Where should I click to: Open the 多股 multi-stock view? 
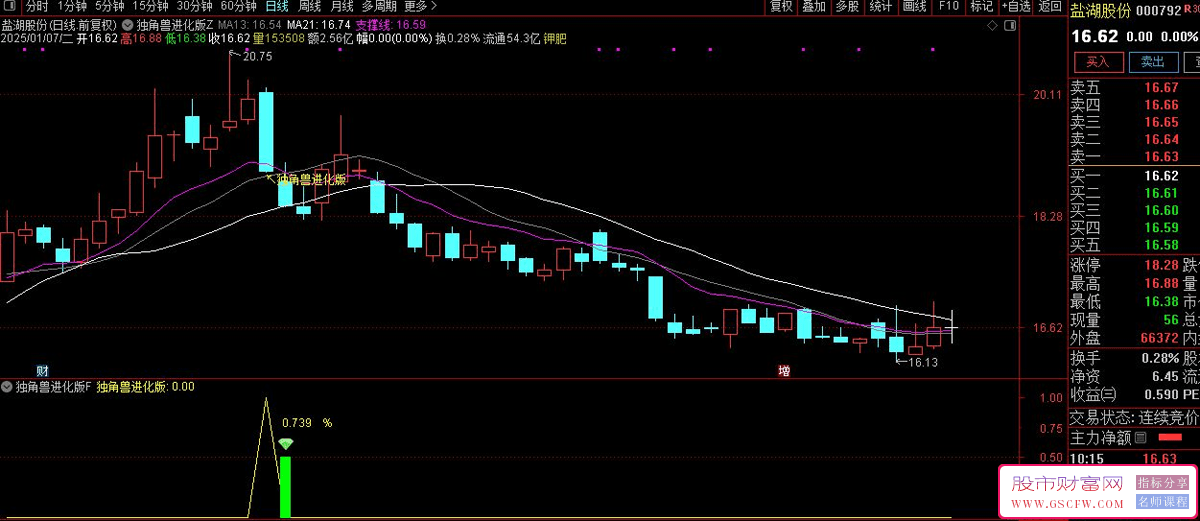click(x=847, y=6)
